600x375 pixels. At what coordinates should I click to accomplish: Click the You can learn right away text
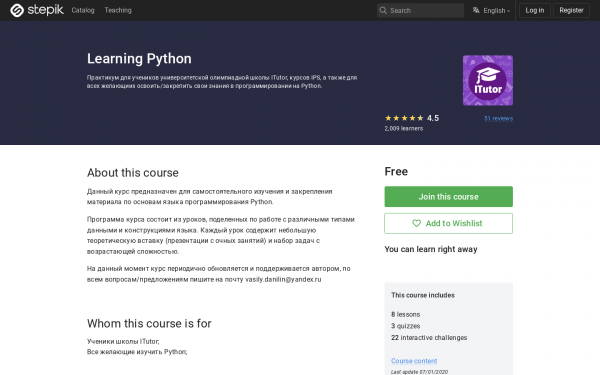click(431, 249)
